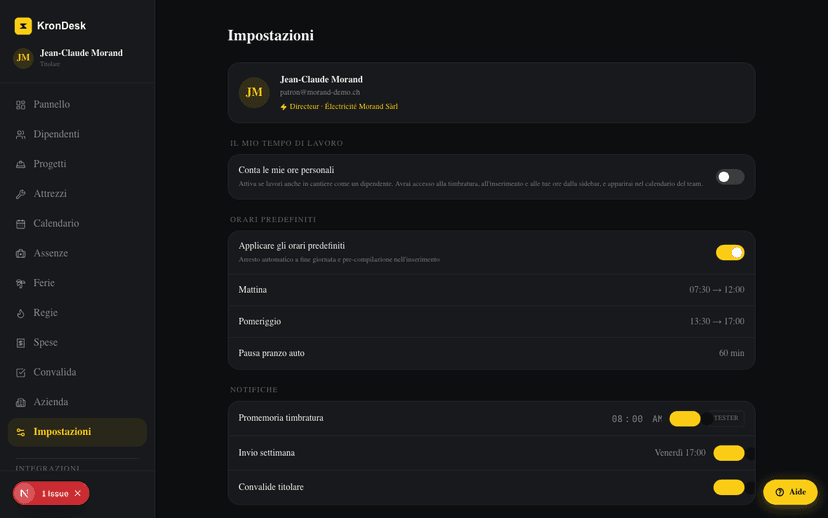Image resolution: width=828 pixels, height=518 pixels.
Task: Click the Convalida checkmark icon
Action: (x=21, y=373)
